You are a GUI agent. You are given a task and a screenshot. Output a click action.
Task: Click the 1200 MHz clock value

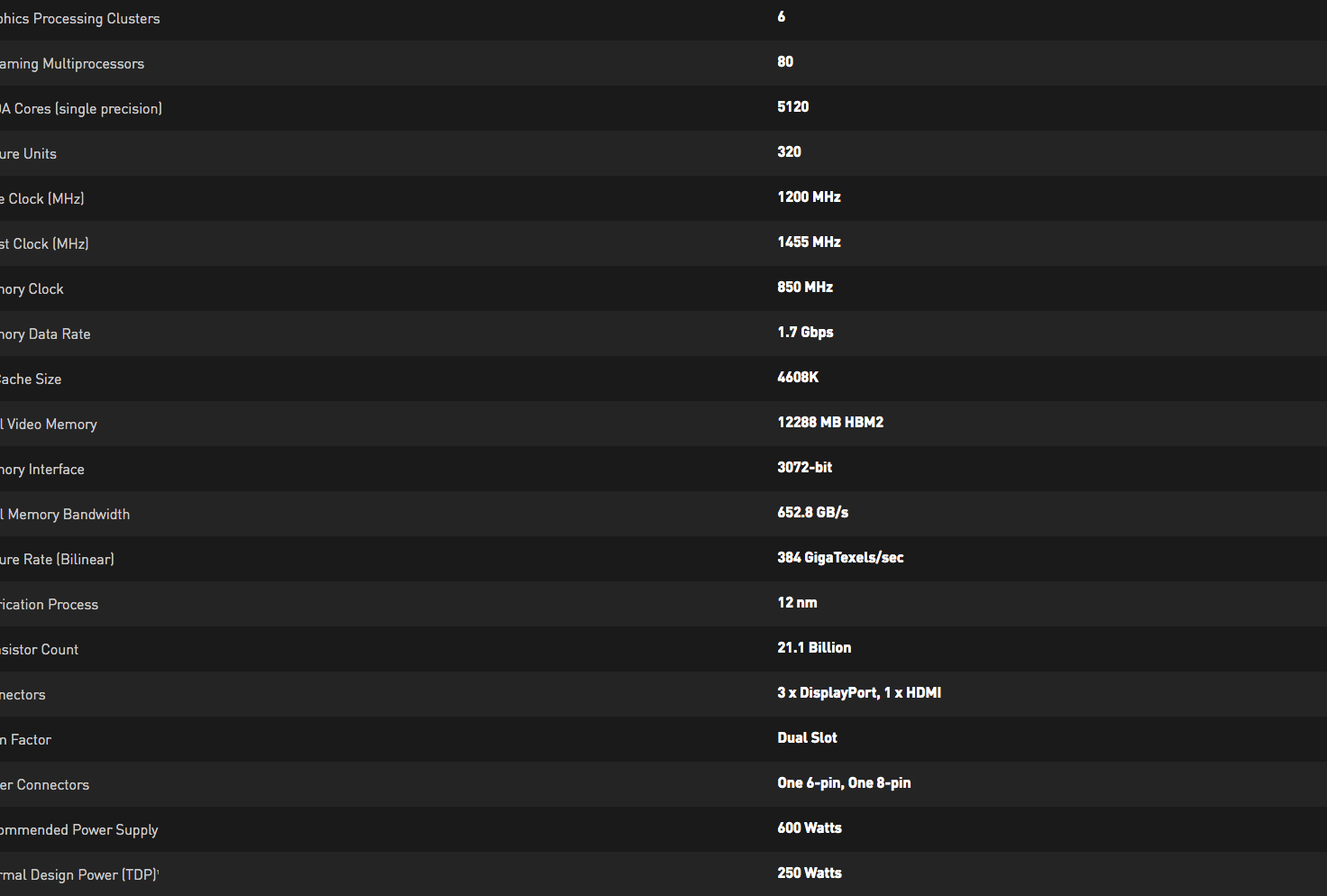coord(809,197)
